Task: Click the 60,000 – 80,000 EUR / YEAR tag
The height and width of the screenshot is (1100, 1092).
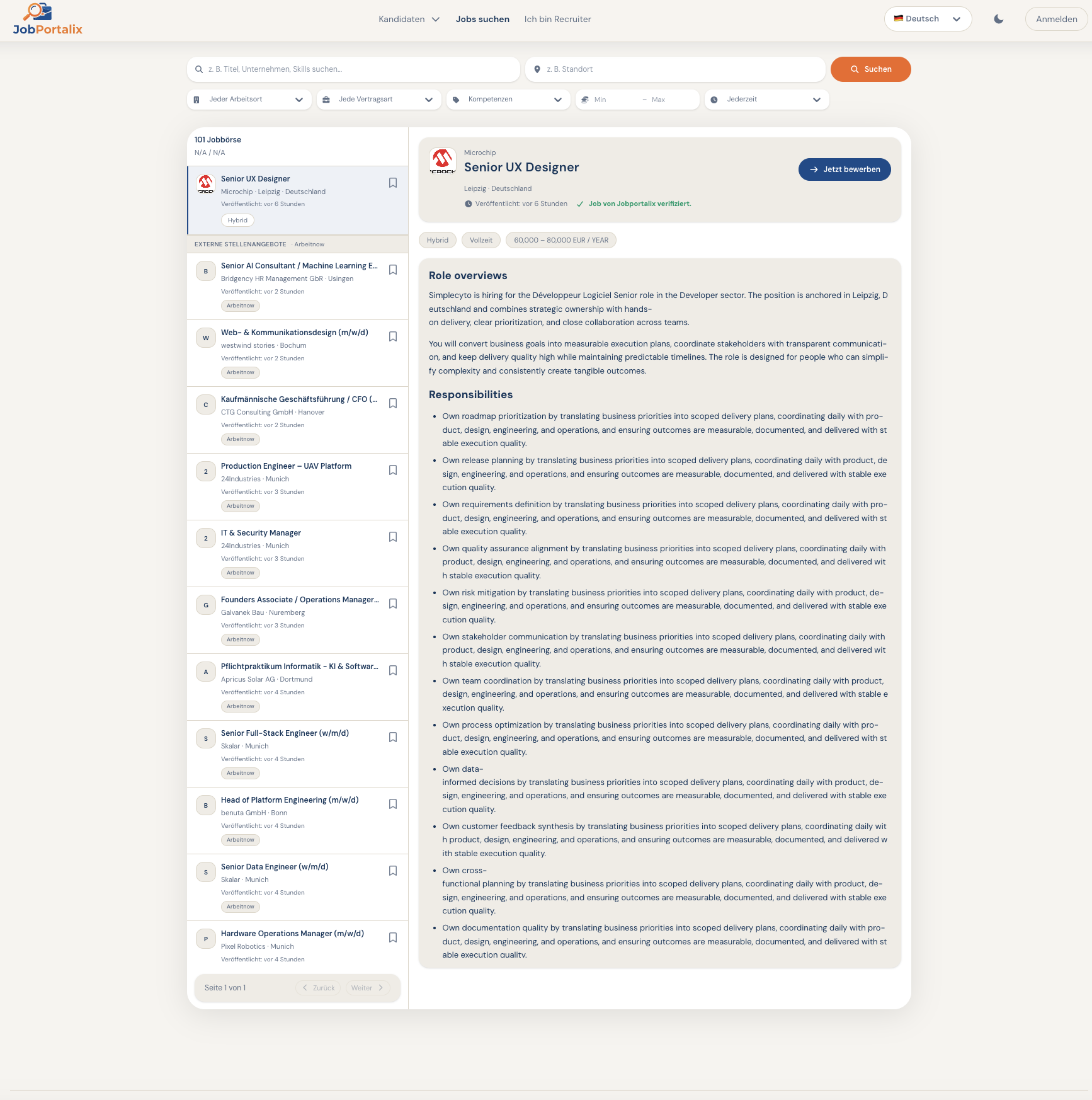Action: (561, 240)
